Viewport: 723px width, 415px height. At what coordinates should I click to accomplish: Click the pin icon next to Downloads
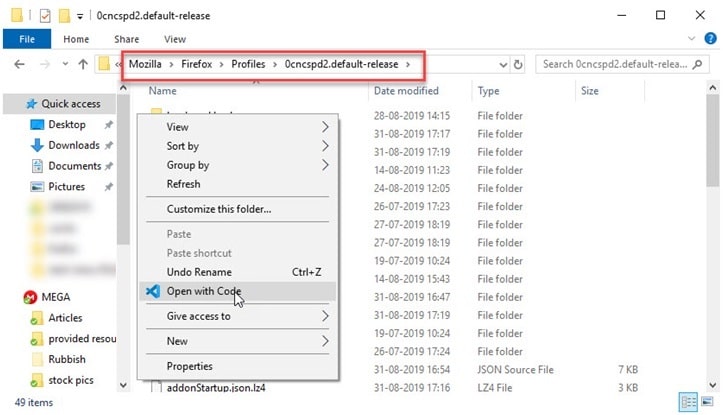(108, 146)
